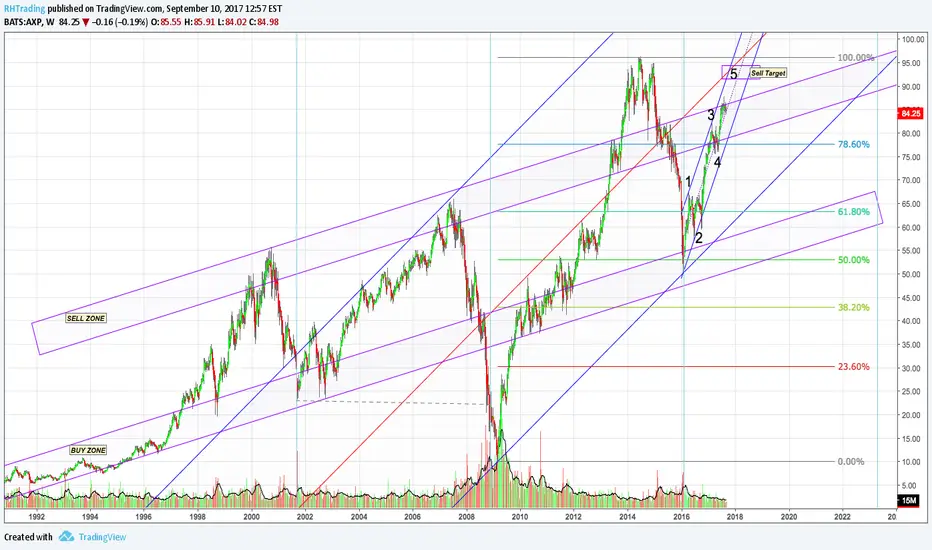
Task: Select wave label 4 on the chart
Action: (717, 162)
